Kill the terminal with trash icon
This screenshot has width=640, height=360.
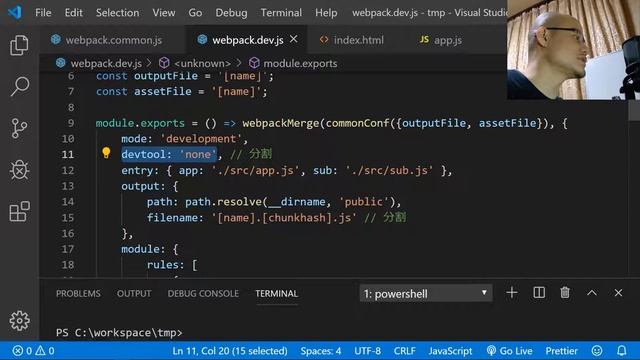coord(565,293)
